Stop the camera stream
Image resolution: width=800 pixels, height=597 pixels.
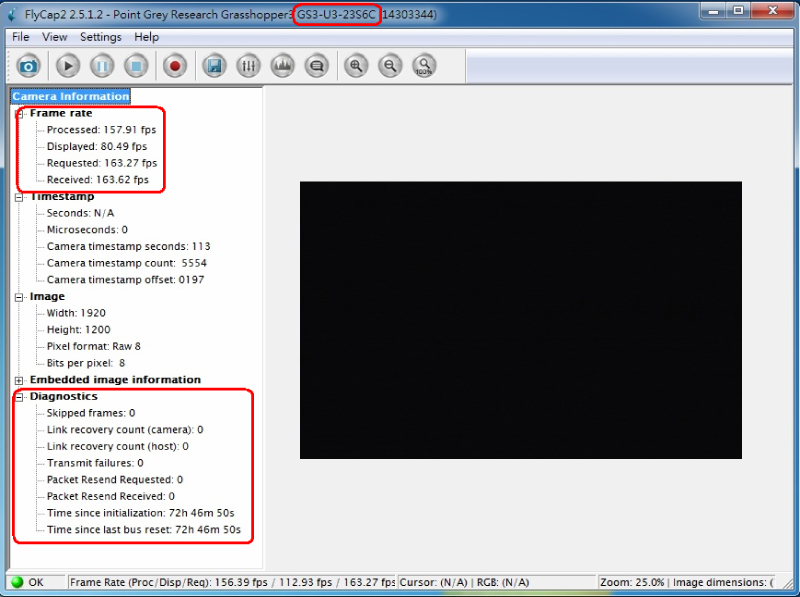(x=136, y=66)
